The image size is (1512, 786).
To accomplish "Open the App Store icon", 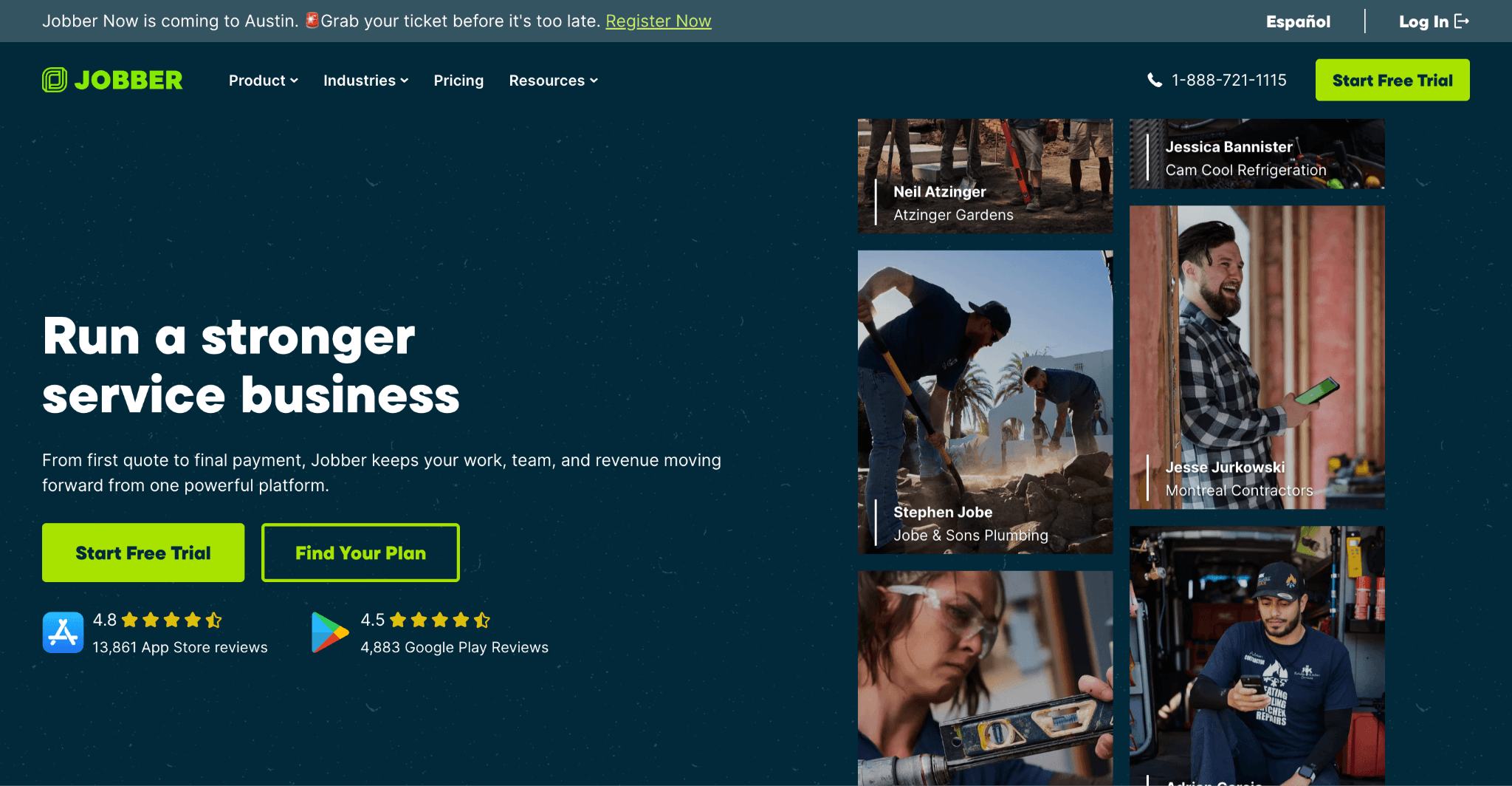I will click(63, 632).
